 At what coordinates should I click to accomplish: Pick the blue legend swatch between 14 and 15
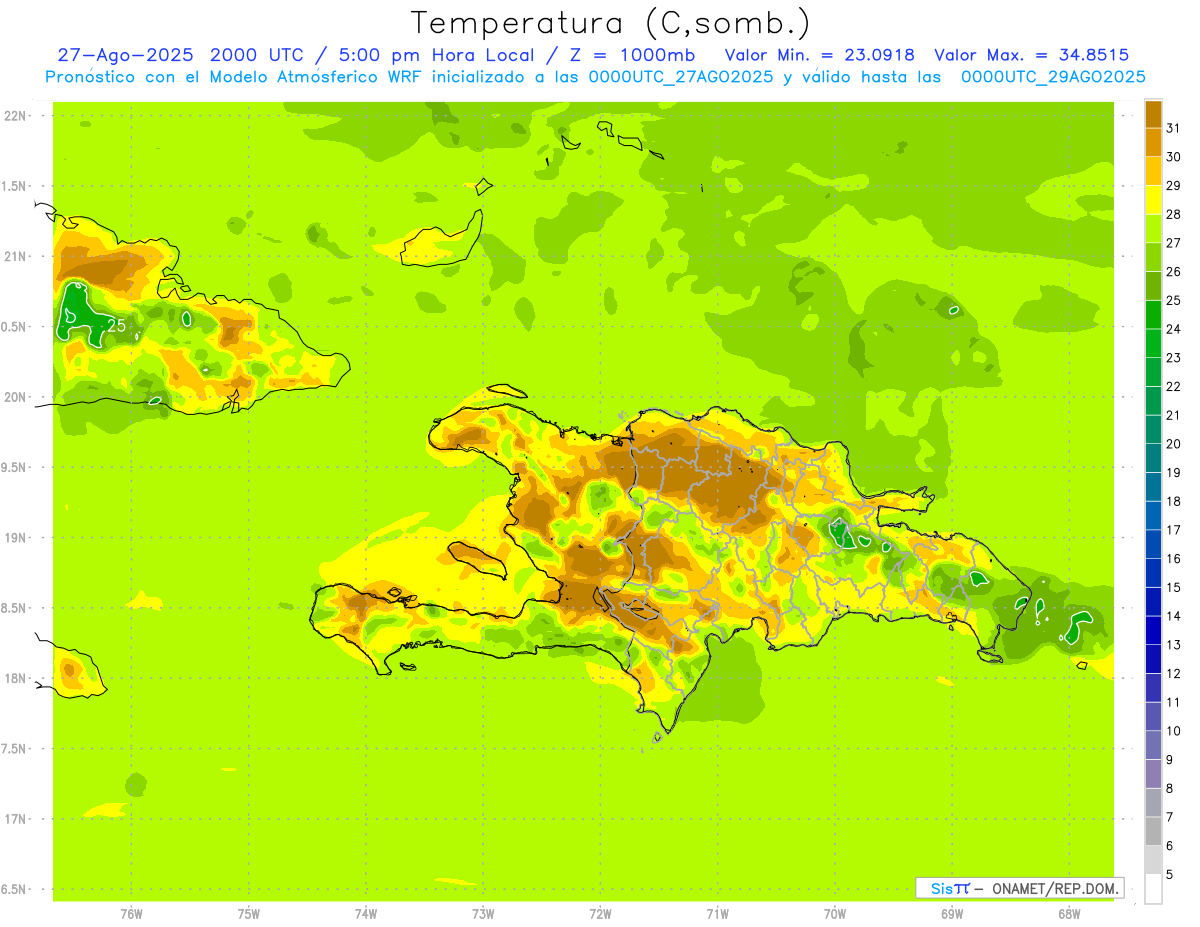tap(1153, 601)
